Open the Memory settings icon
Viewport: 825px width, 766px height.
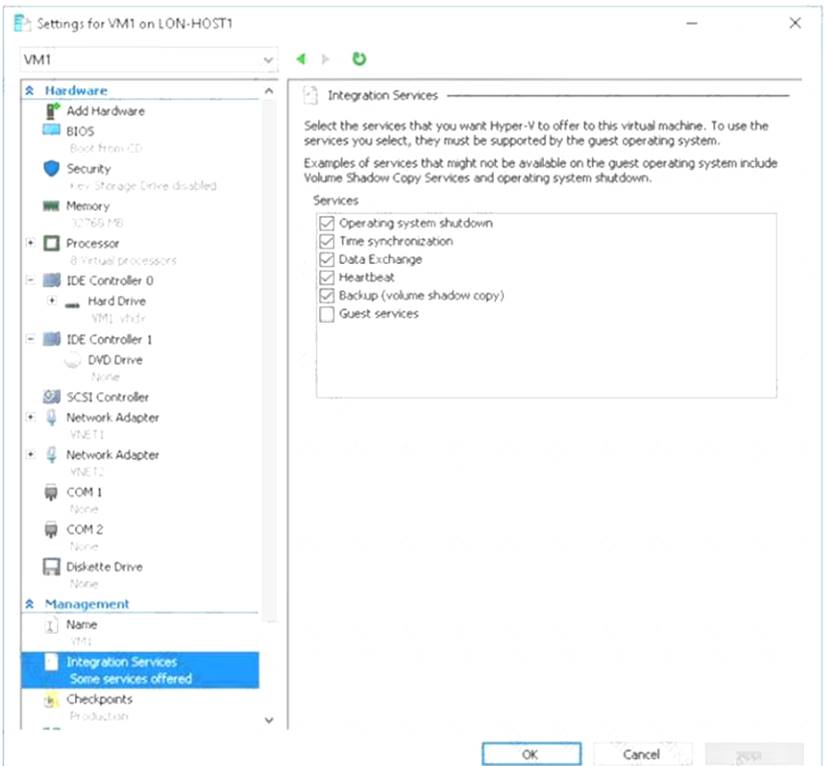[51, 206]
